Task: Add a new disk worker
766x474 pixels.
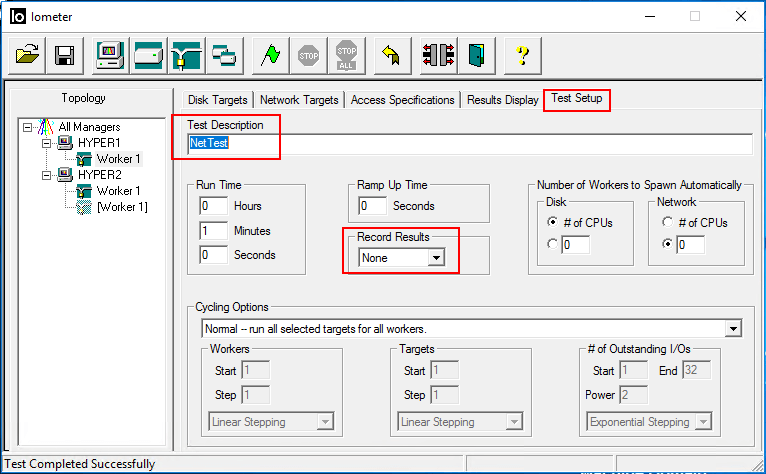Action: point(149,55)
